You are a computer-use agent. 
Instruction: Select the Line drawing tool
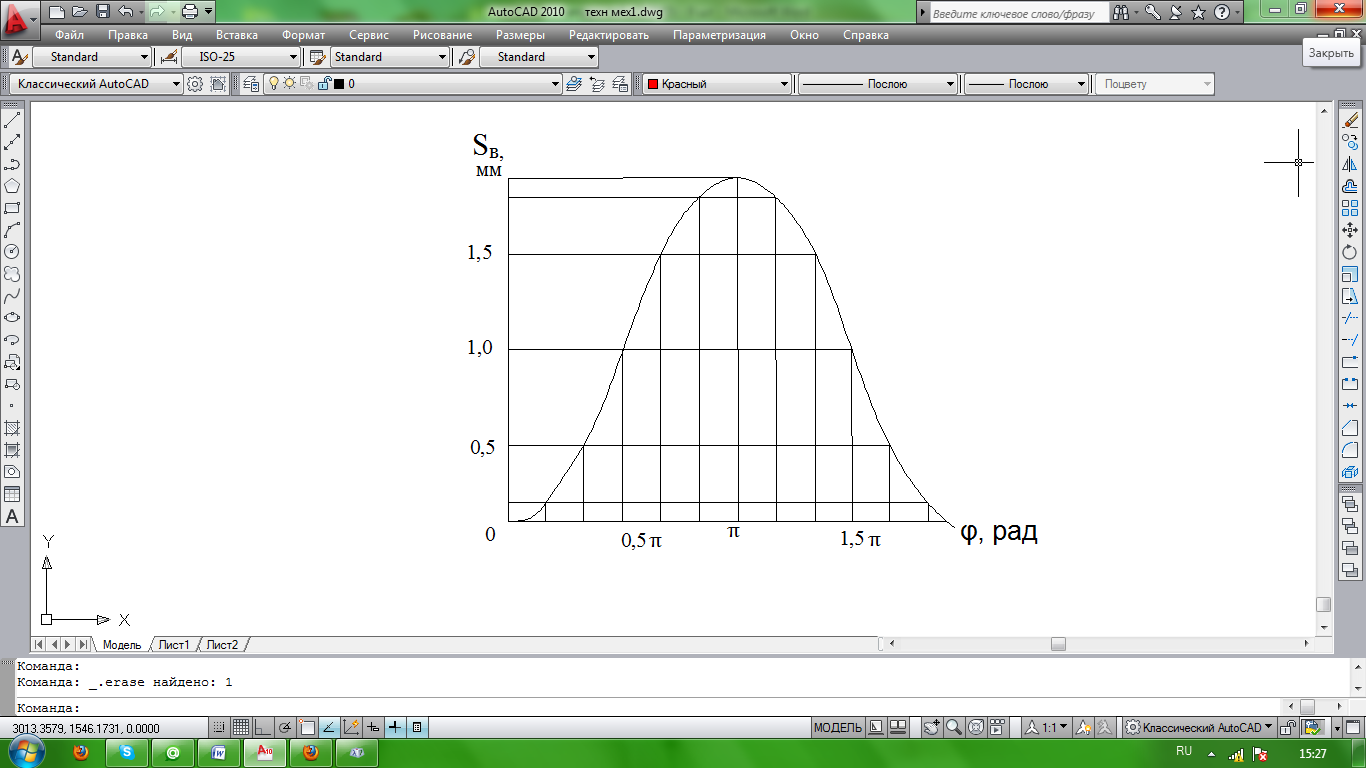click(13, 120)
